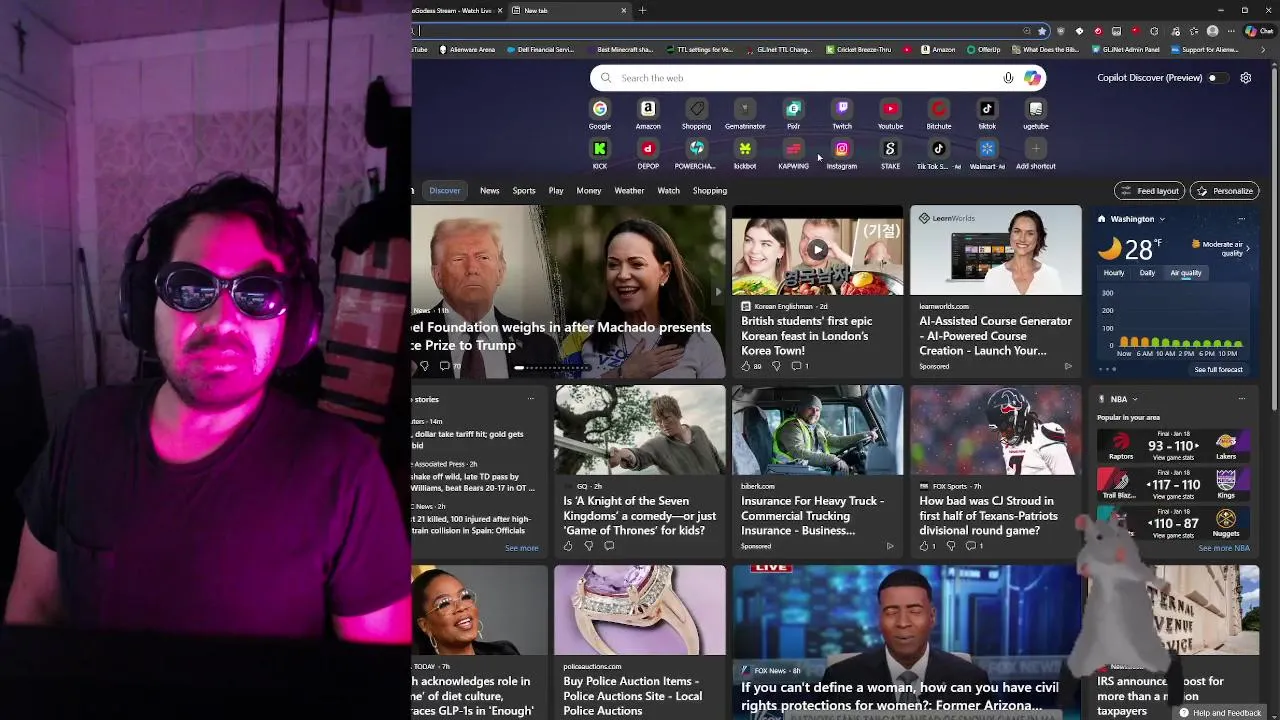Select the Hourly weather tab

coord(1113,272)
